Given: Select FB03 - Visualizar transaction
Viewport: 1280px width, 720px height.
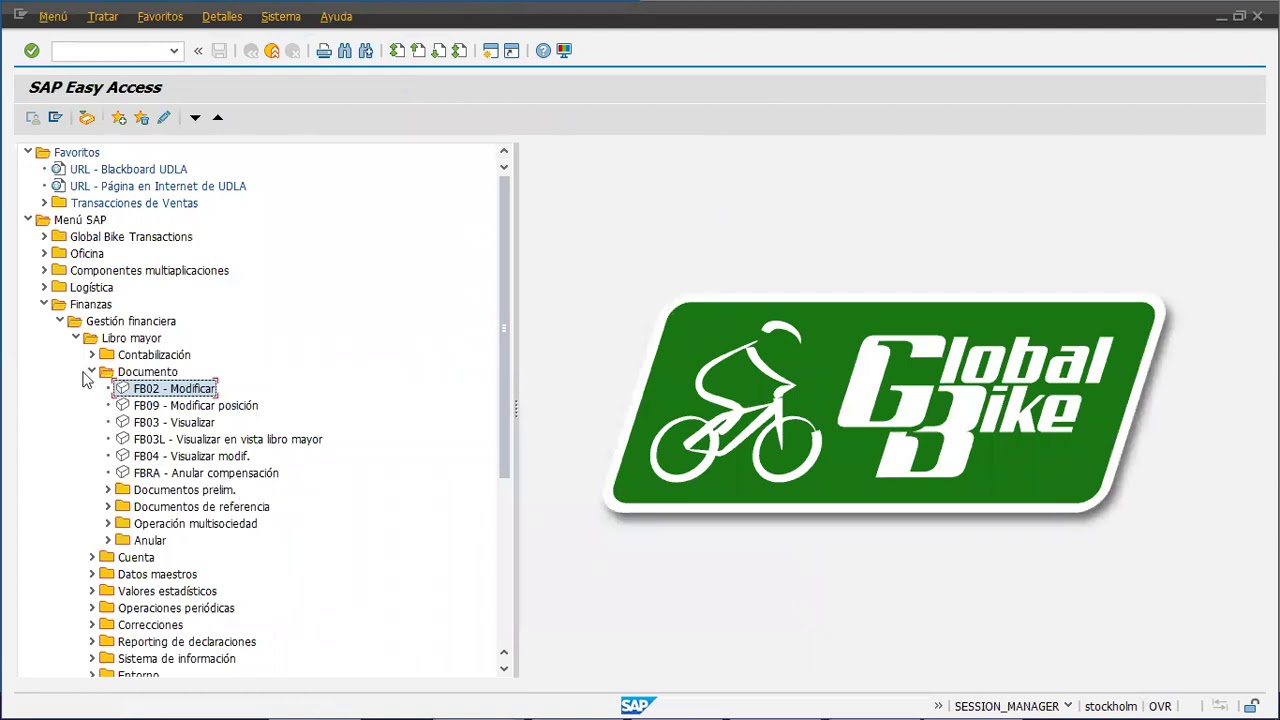Looking at the screenshot, I should point(174,423).
